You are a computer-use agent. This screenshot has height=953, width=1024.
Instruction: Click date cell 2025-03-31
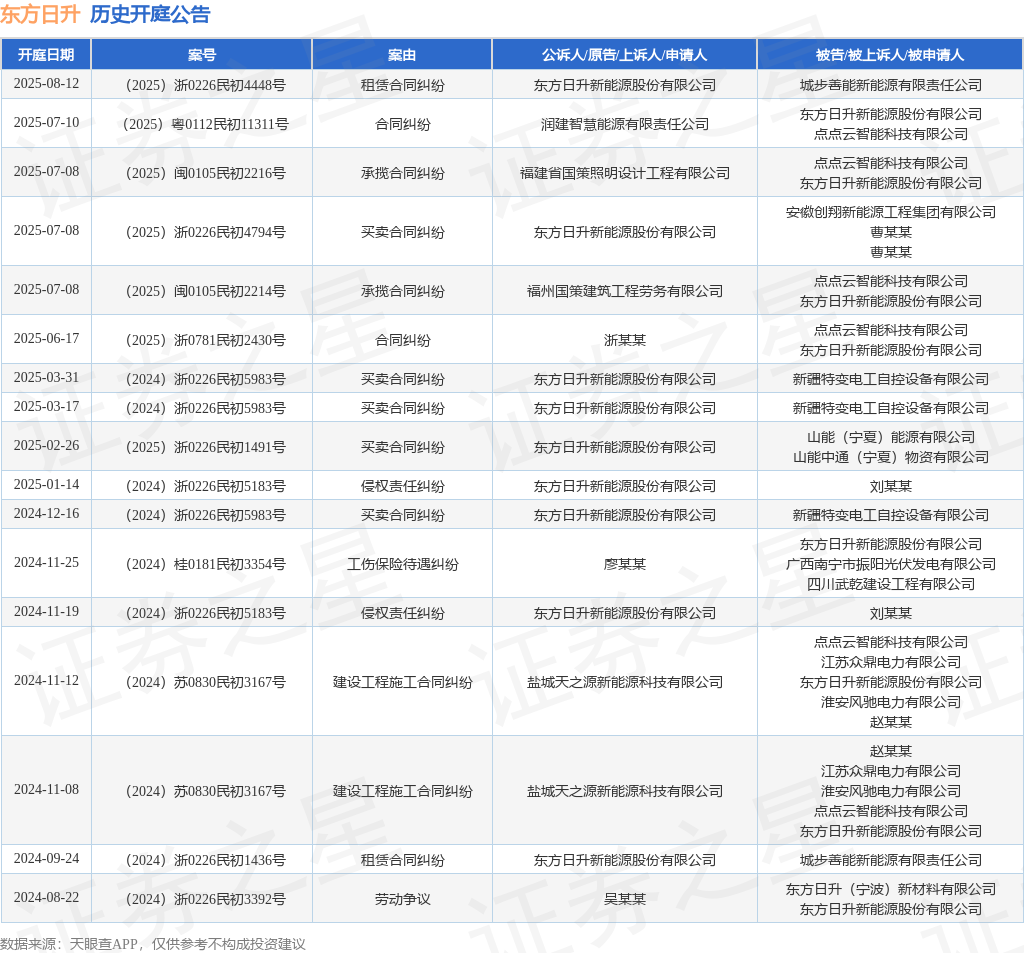pyautogui.click(x=46, y=378)
